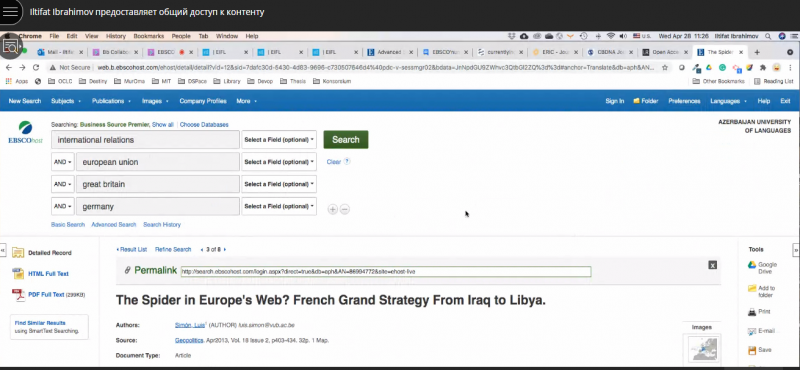This screenshot has width=800, height=370.
Task: Expand the More menu
Action: [246, 101]
